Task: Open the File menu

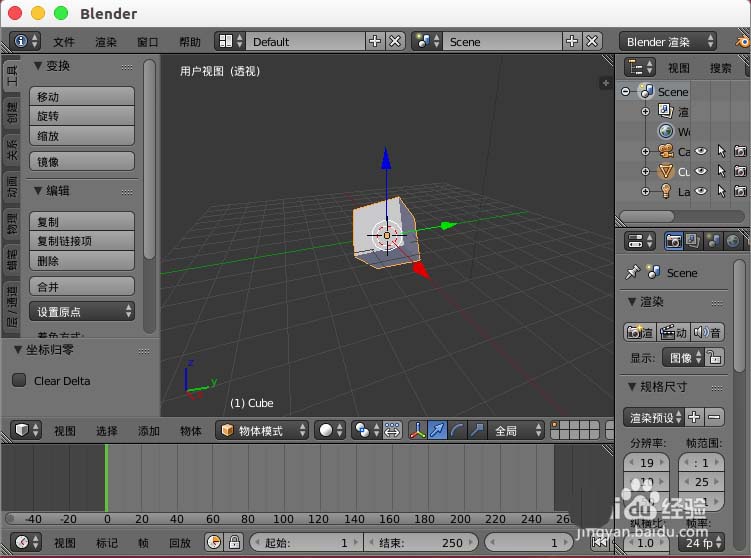Action: click(x=64, y=42)
